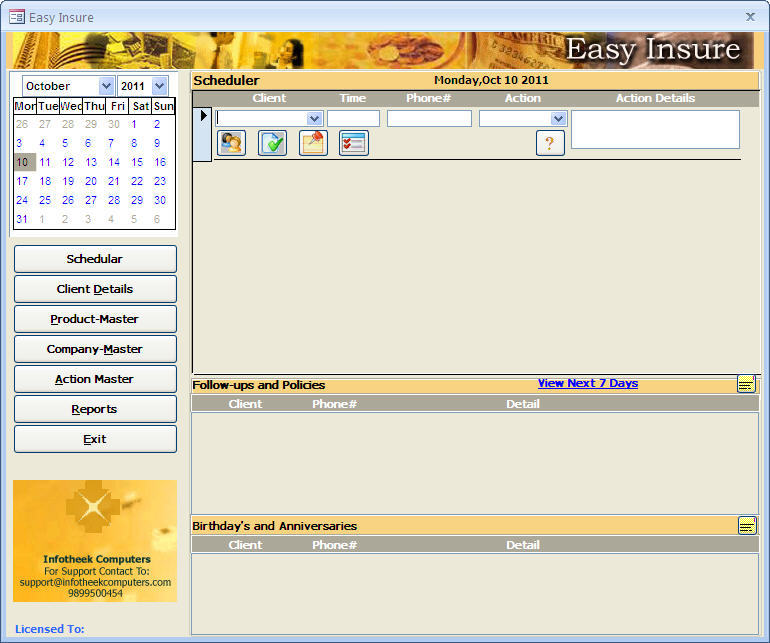Click the Scheduler Client column header
Viewport: 770px width, 643px height.
(x=269, y=98)
